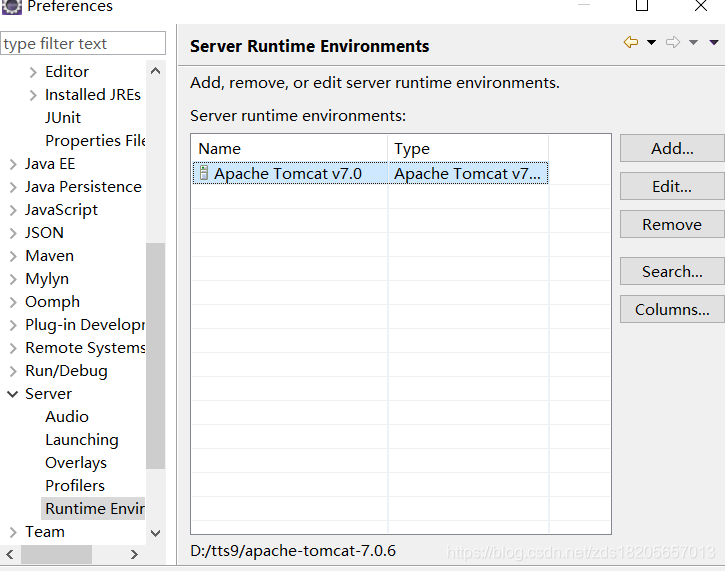Expand the Java EE category
Viewport: 725px width, 571px height.
coord(12,164)
